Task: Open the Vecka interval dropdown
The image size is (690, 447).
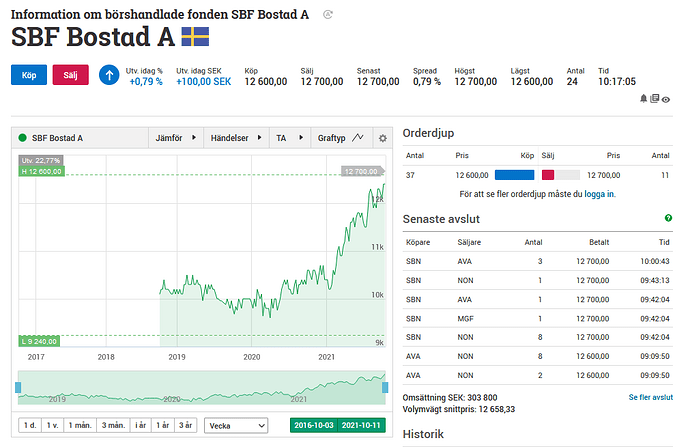Action: click(x=236, y=425)
